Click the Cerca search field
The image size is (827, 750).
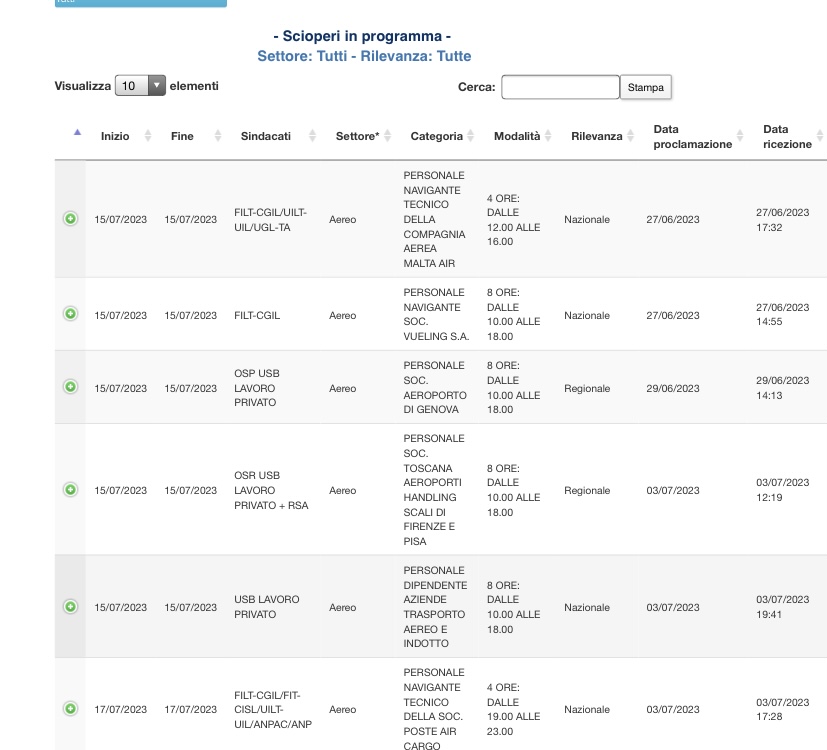coord(560,88)
